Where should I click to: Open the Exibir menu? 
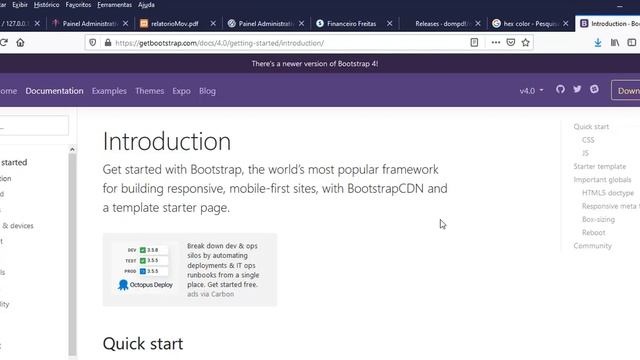click(20, 5)
